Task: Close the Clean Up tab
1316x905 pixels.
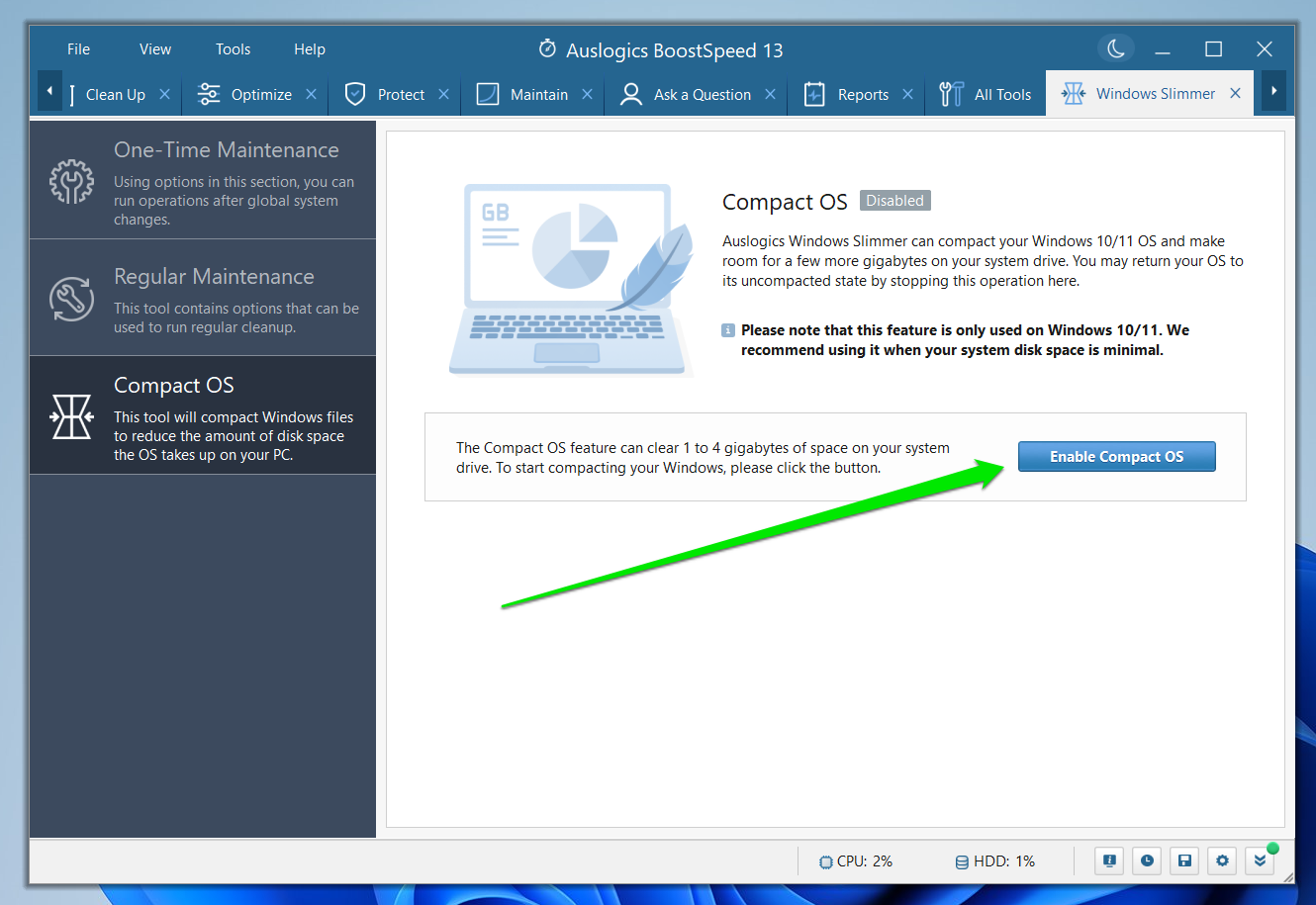Action: tap(165, 94)
